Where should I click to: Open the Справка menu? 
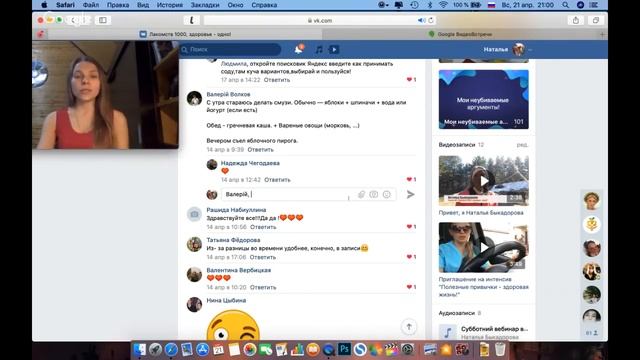264,5
